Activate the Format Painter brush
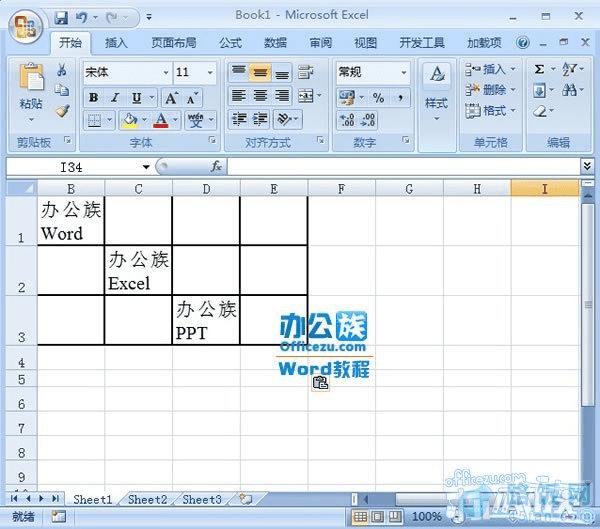The height and width of the screenshot is (529, 600). click(x=62, y=111)
